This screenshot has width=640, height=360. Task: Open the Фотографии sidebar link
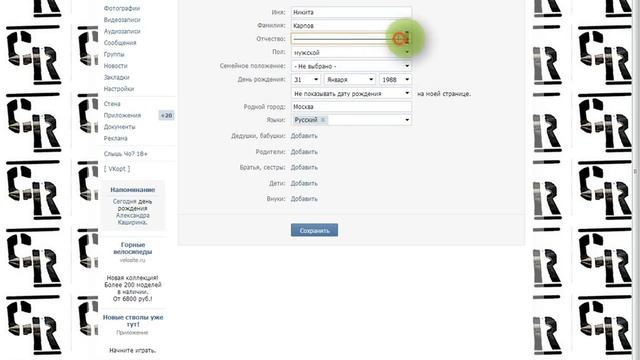[122, 8]
